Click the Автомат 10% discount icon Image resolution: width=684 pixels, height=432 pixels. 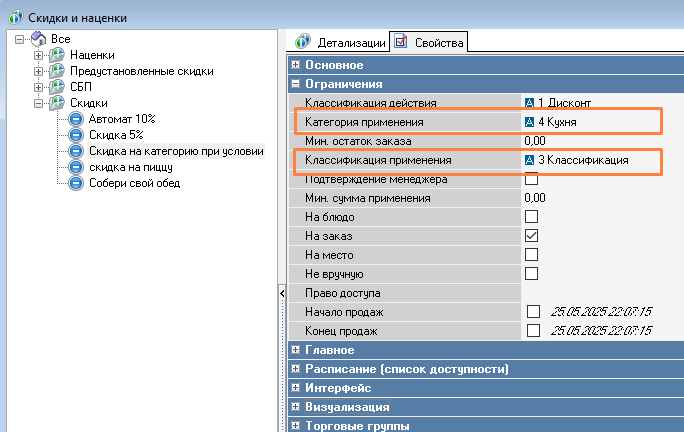point(76,119)
